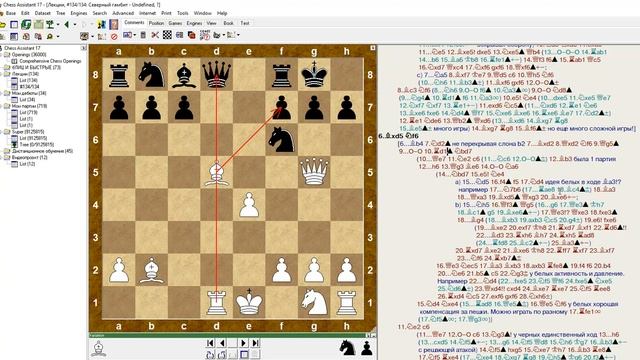This screenshot has width=640, height=360.
Task: Step back one move
Action: pyautogui.click(x=222, y=343)
